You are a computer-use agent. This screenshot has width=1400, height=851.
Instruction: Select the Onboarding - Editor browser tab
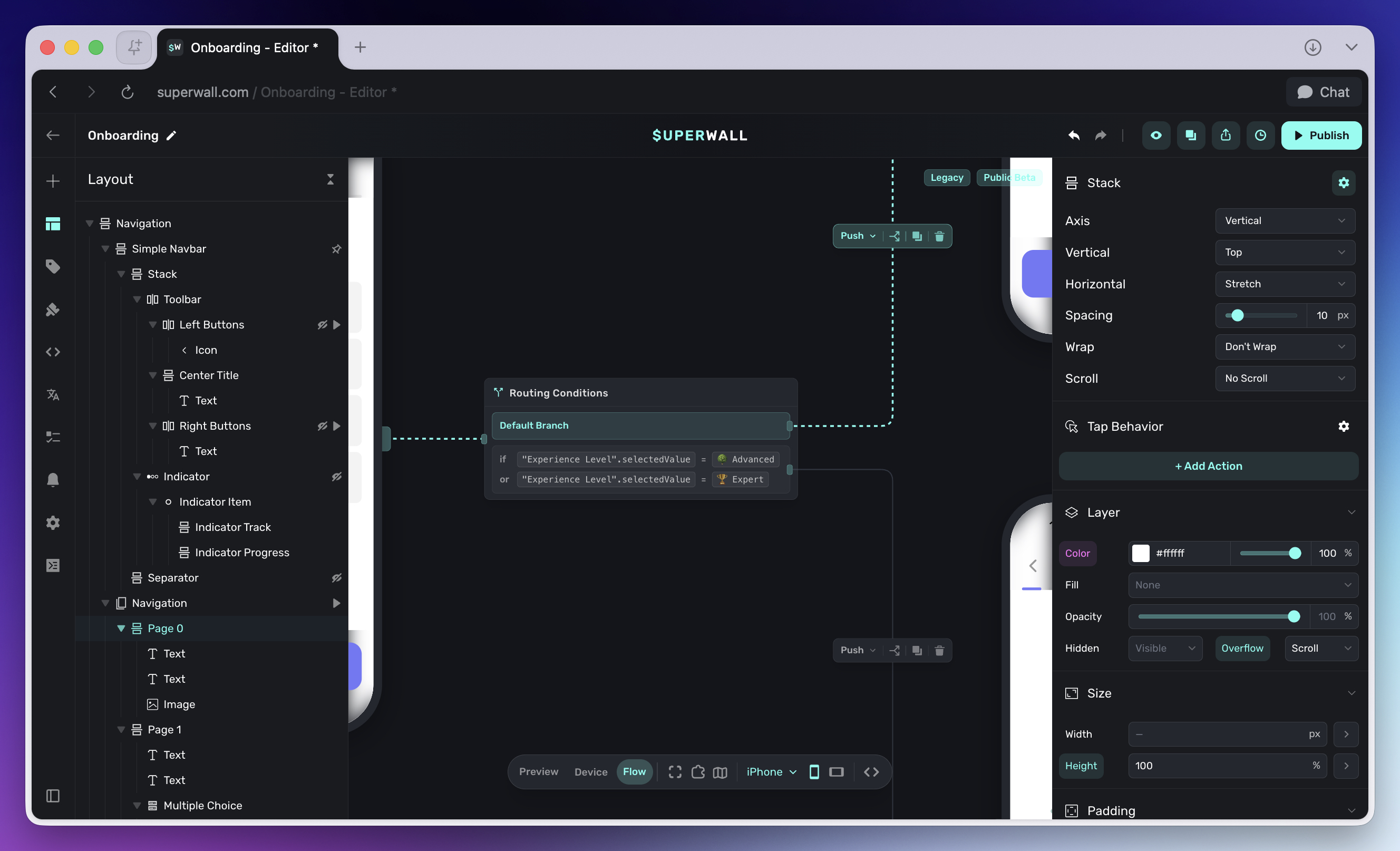[x=247, y=48]
